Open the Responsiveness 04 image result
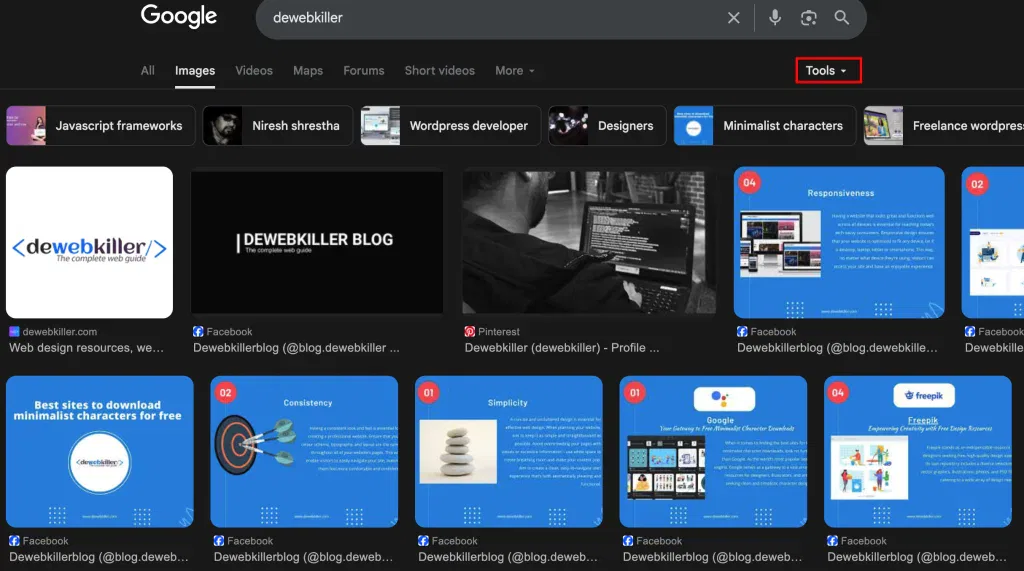 pyautogui.click(x=839, y=242)
